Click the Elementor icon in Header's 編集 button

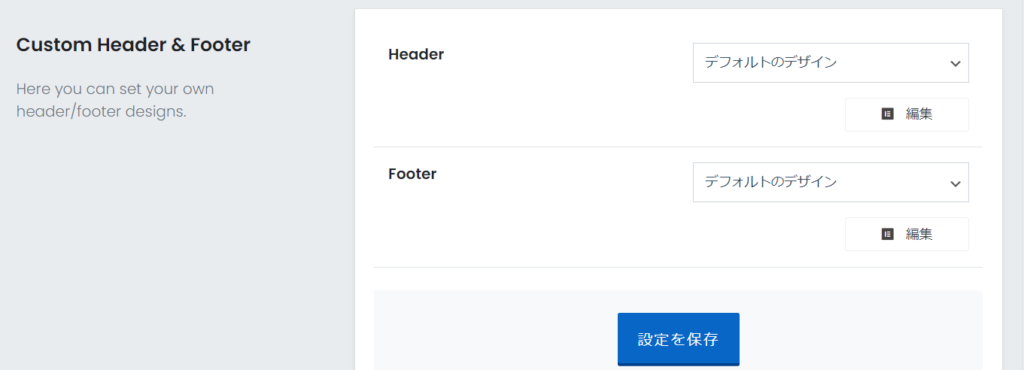[x=887, y=114]
